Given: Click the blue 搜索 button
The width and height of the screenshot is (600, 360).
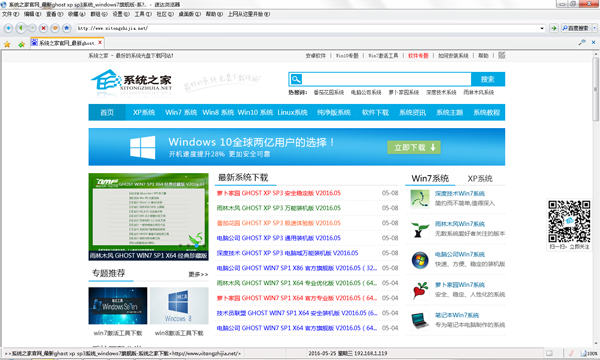Looking at the screenshot, I should point(488,79).
